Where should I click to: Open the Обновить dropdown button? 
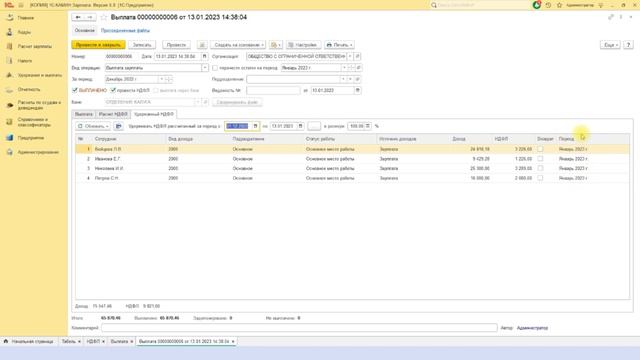click(x=93, y=126)
